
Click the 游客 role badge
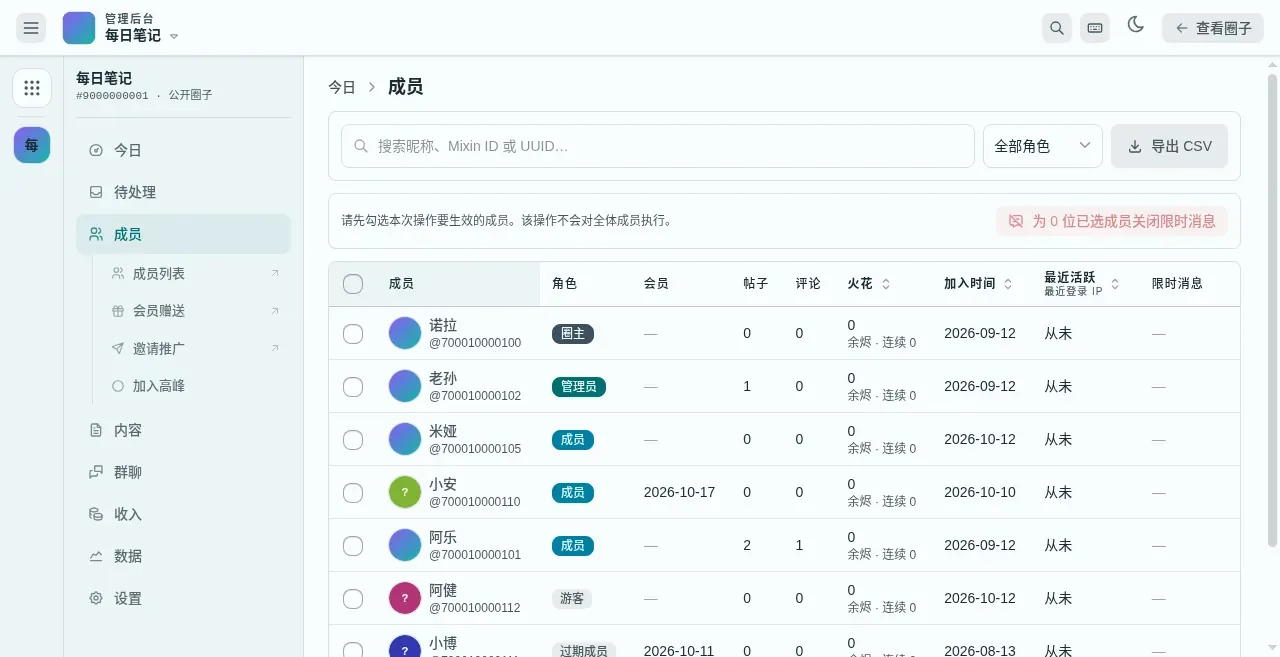click(x=572, y=599)
